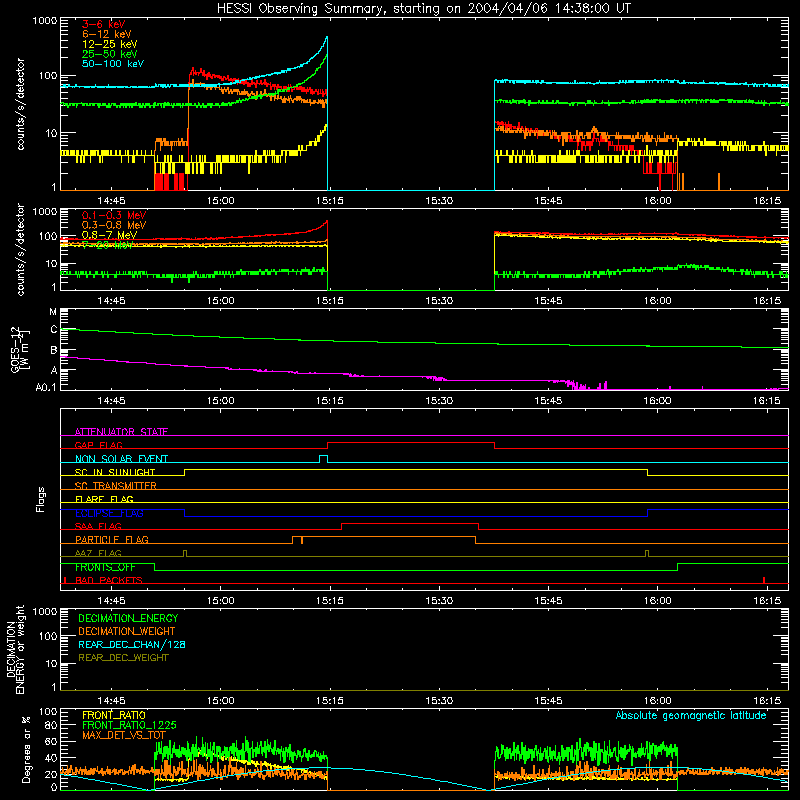This screenshot has width=800, height=800.
Task: Select the 6-12 keV legend label
Action: [x=106, y=34]
